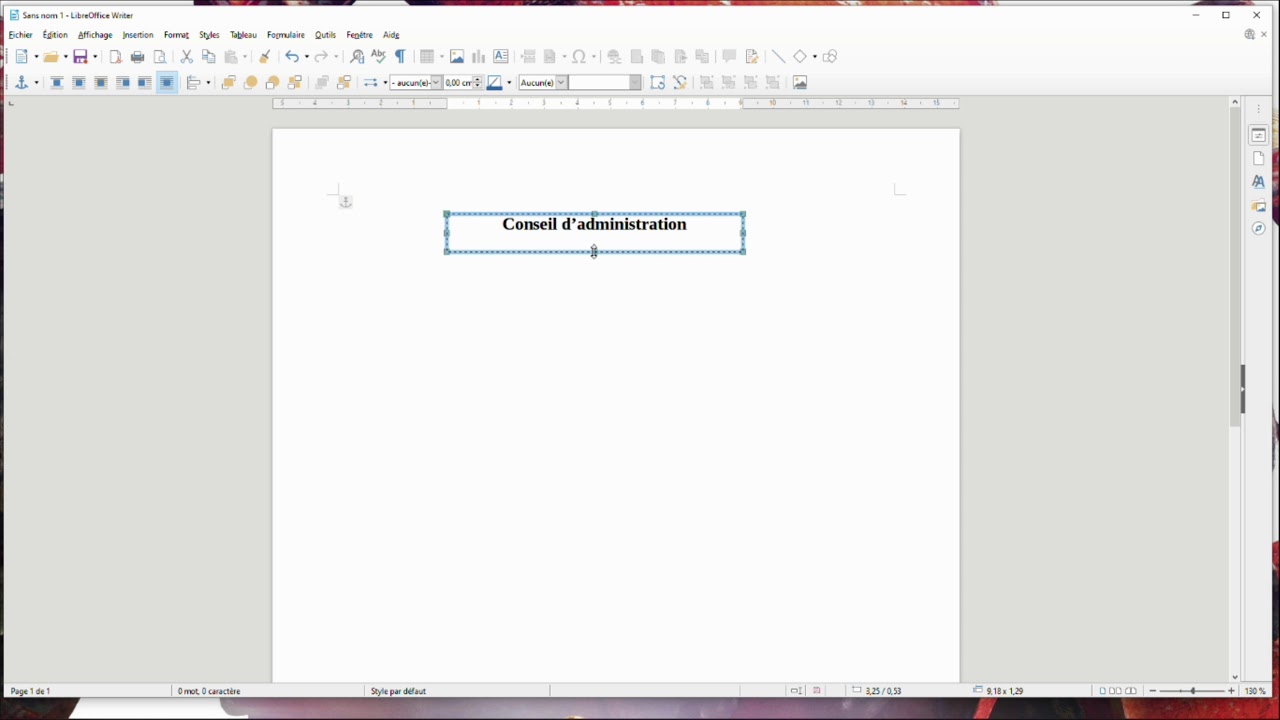1280x720 pixels.
Task: Open a file using the folder icon
Action: coord(50,57)
